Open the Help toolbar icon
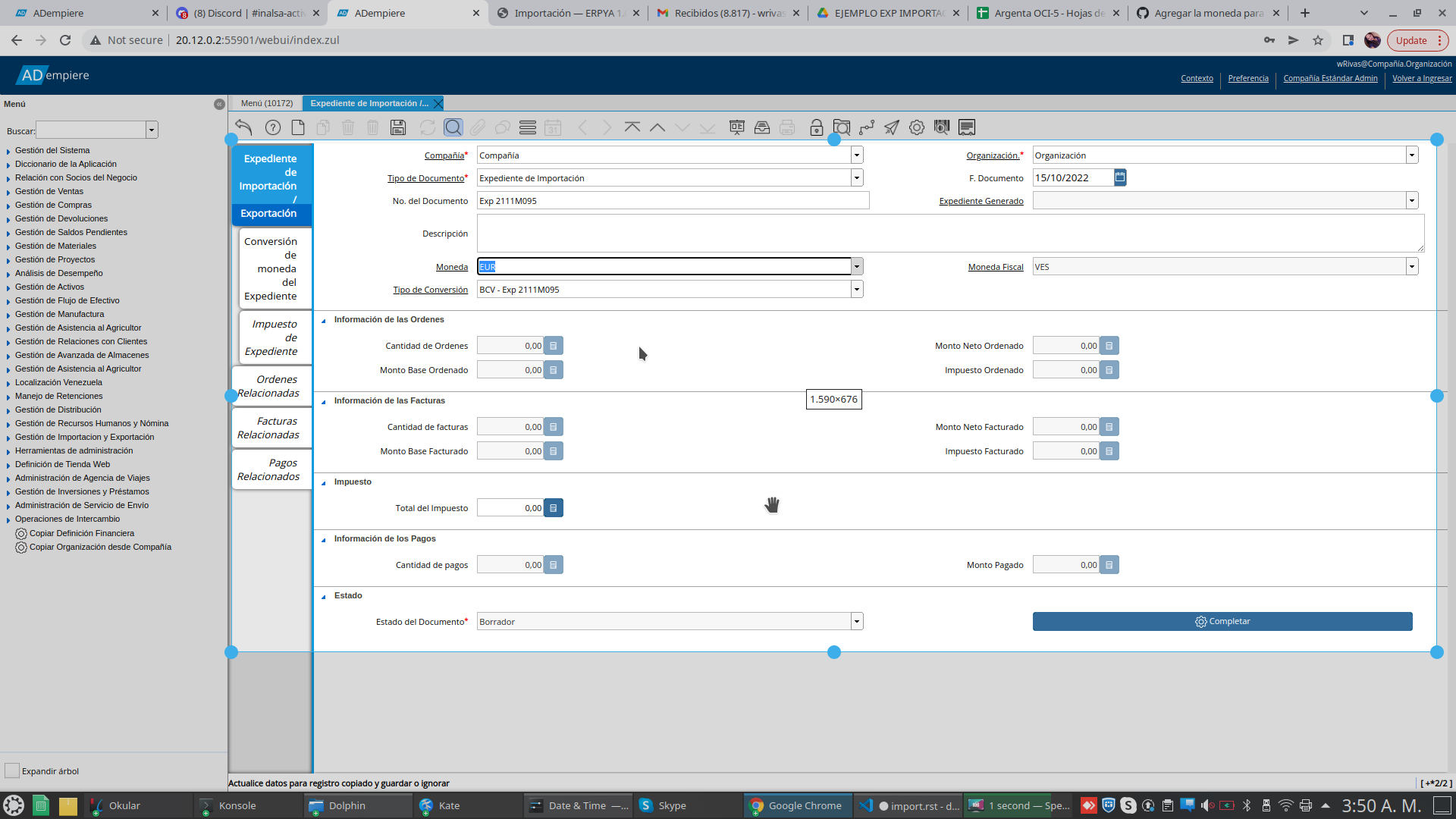The image size is (1456, 819). [x=273, y=127]
